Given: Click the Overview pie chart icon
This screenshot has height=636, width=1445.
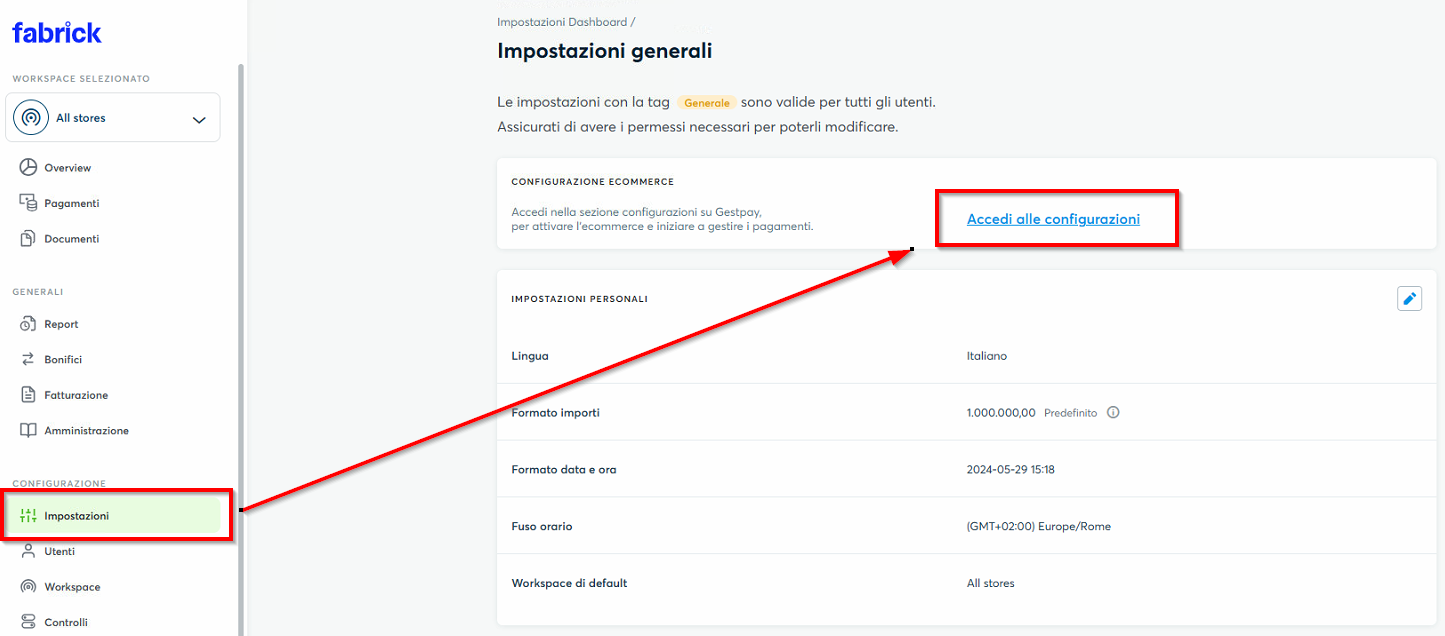Looking at the screenshot, I should point(28,167).
